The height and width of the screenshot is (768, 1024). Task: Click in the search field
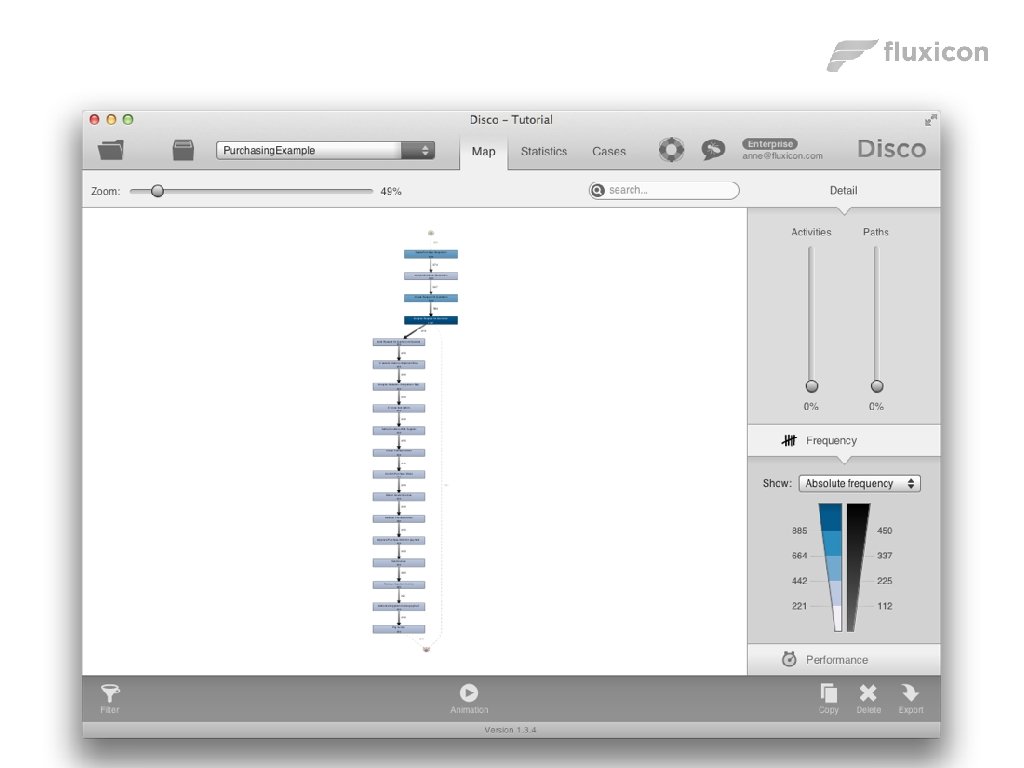(664, 190)
